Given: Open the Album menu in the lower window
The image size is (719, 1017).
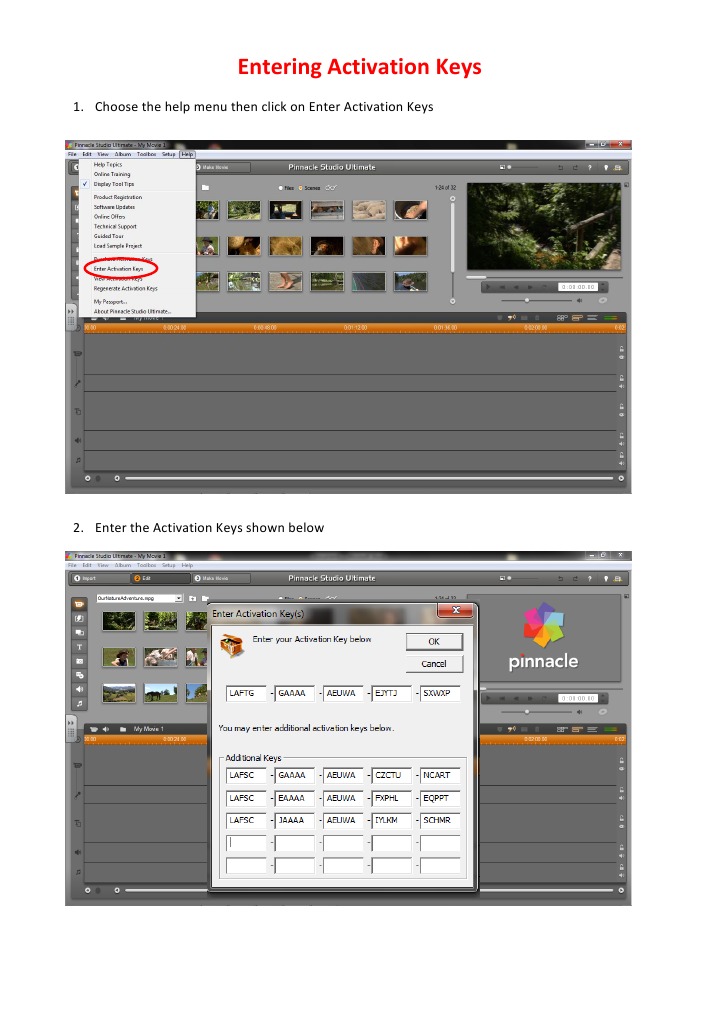Looking at the screenshot, I should coord(122,565).
